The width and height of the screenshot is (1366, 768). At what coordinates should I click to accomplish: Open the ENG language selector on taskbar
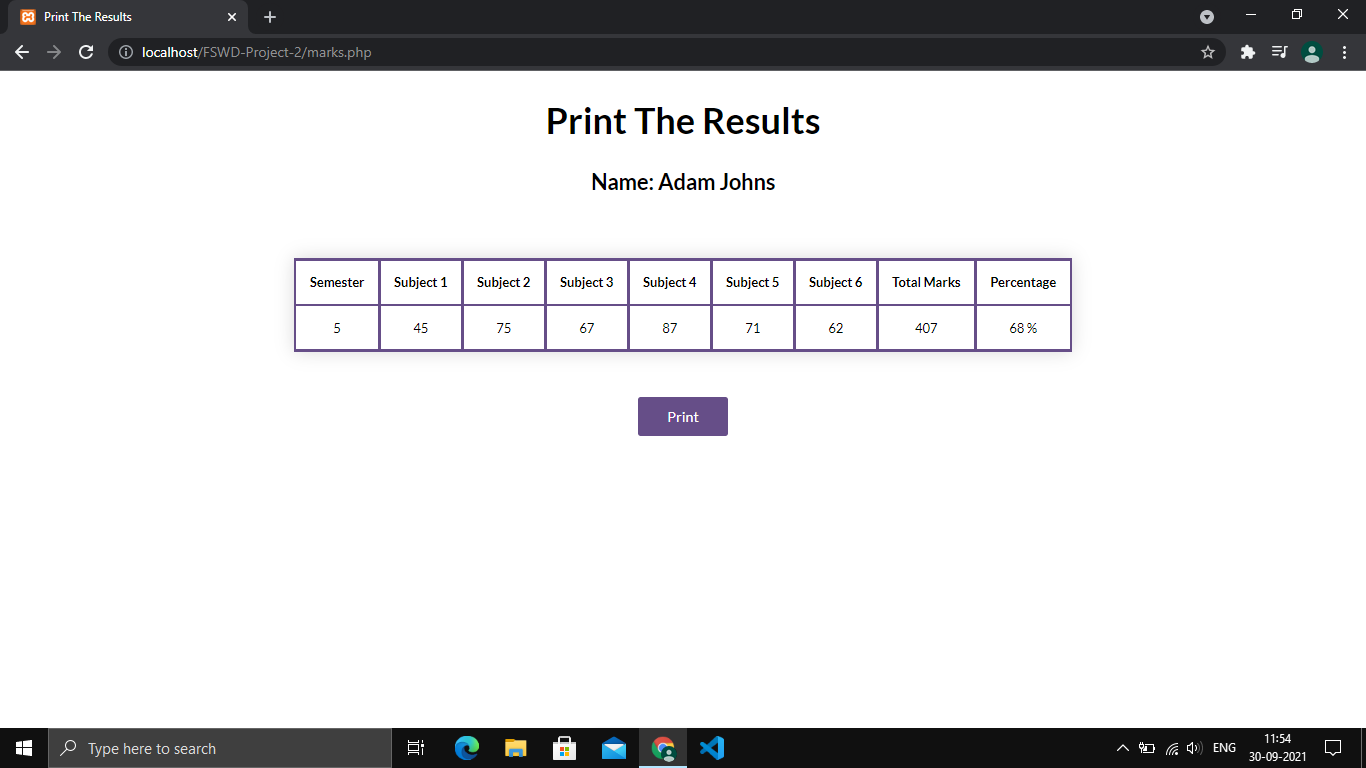[1224, 747]
